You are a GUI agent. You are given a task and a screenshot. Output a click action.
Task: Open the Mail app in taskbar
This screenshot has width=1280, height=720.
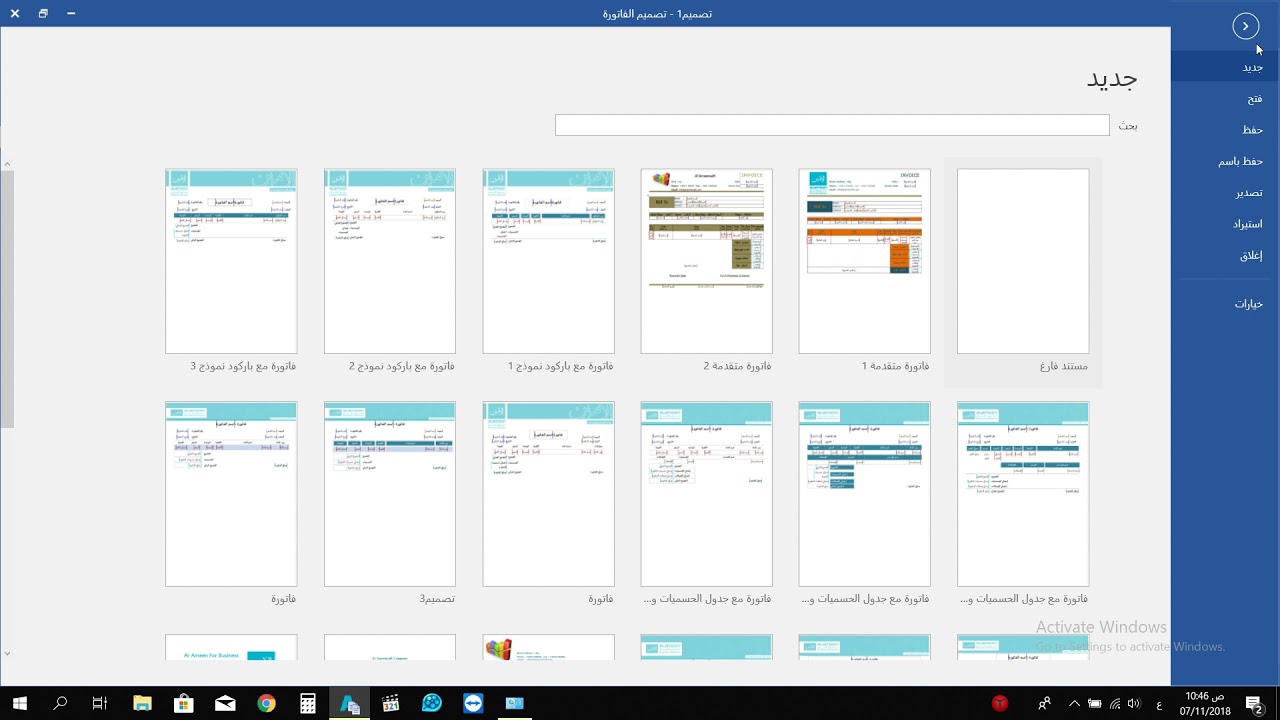click(x=225, y=704)
